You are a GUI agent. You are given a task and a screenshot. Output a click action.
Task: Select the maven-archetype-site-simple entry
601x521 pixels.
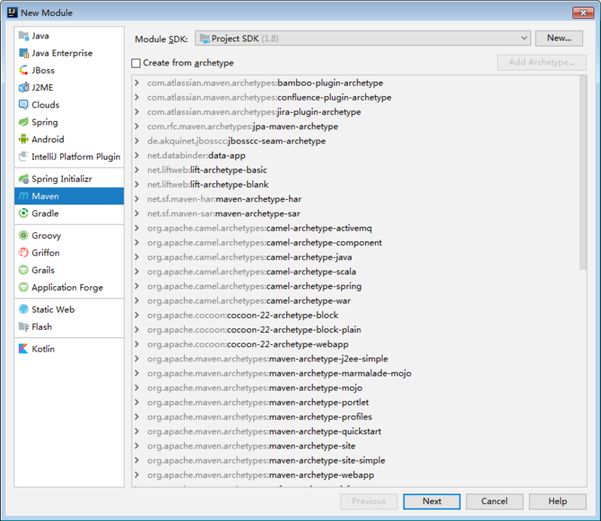click(x=266, y=460)
